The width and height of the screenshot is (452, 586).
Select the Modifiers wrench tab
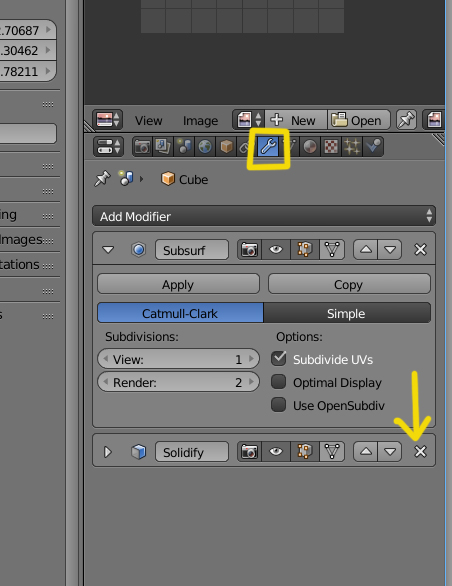(x=268, y=146)
